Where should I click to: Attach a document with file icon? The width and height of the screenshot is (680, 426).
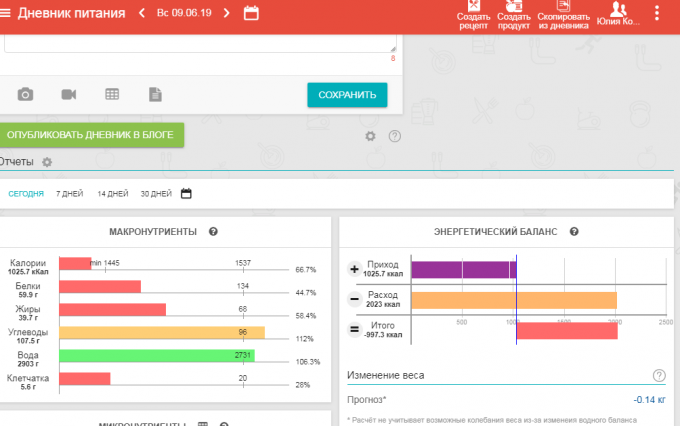coord(155,94)
